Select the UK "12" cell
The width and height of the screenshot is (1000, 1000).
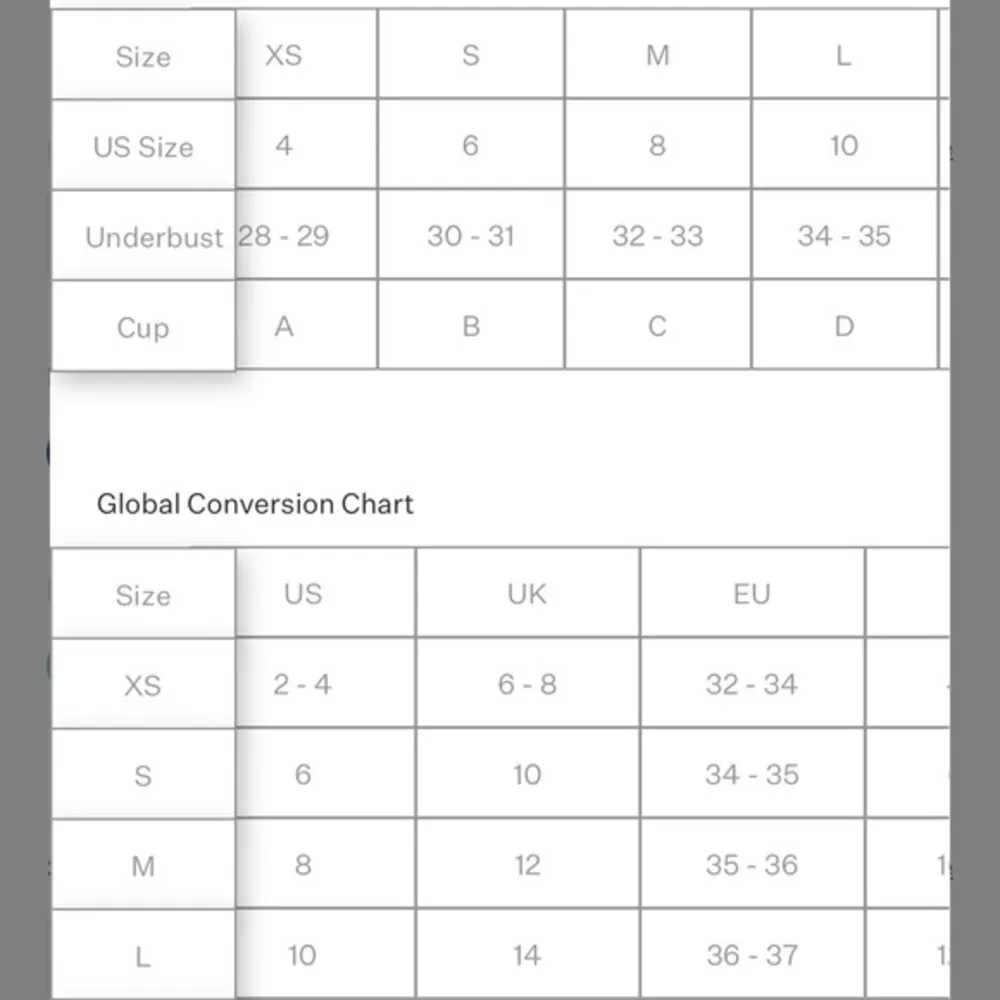pyautogui.click(x=527, y=865)
